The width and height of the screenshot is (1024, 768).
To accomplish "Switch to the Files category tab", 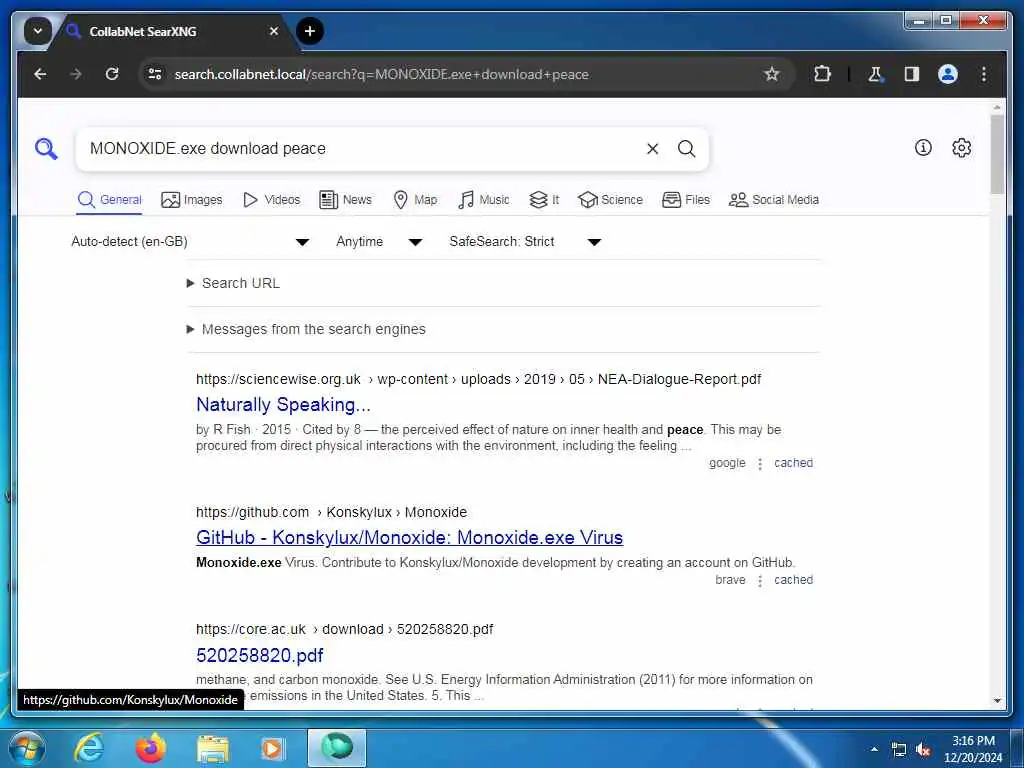I will [x=686, y=200].
